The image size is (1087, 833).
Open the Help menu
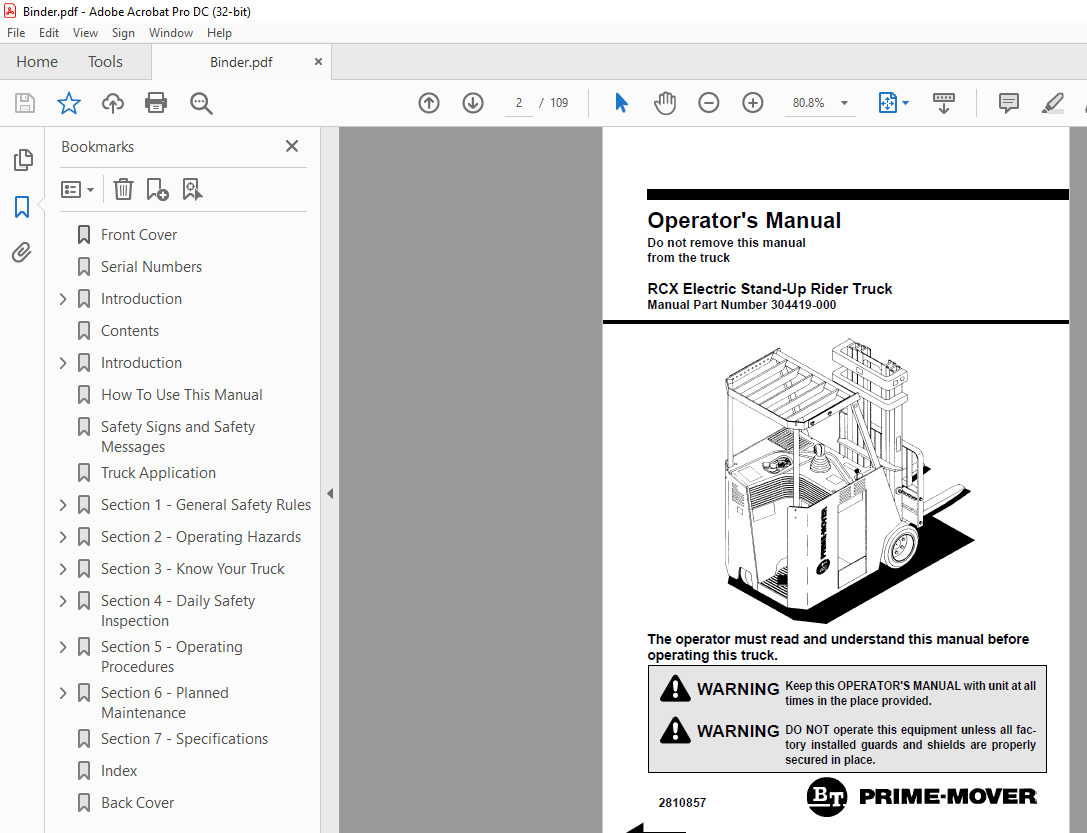(x=219, y=33)
